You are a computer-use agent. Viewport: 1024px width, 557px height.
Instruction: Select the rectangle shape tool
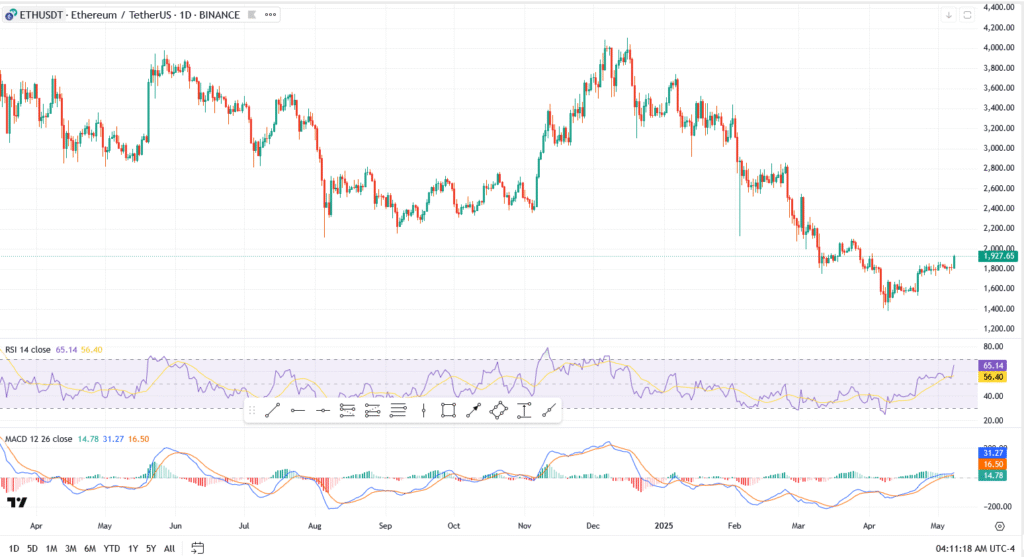(x=448, y=410)
